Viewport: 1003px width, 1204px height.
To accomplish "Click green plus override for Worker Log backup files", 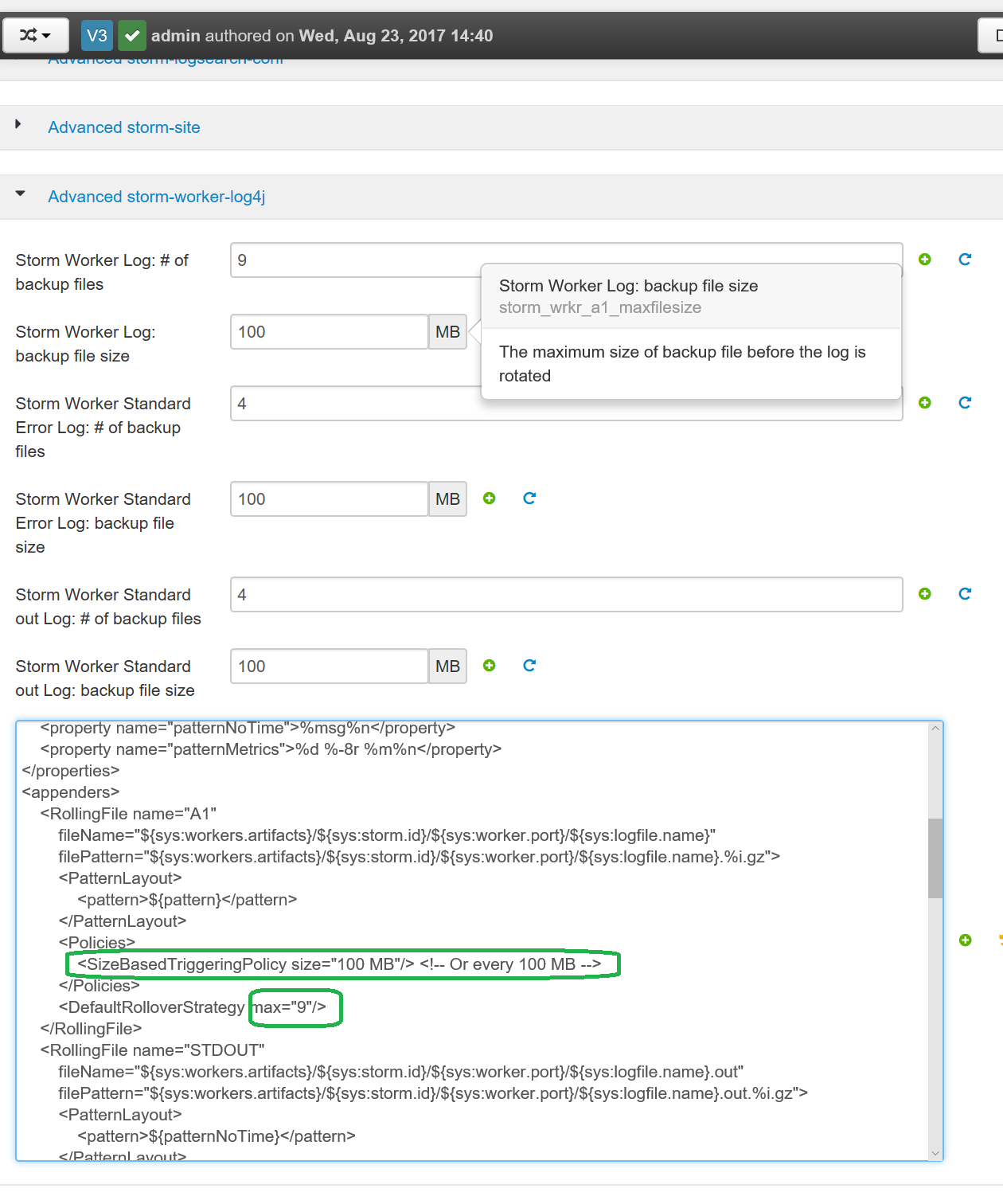I will coord(924,260).
